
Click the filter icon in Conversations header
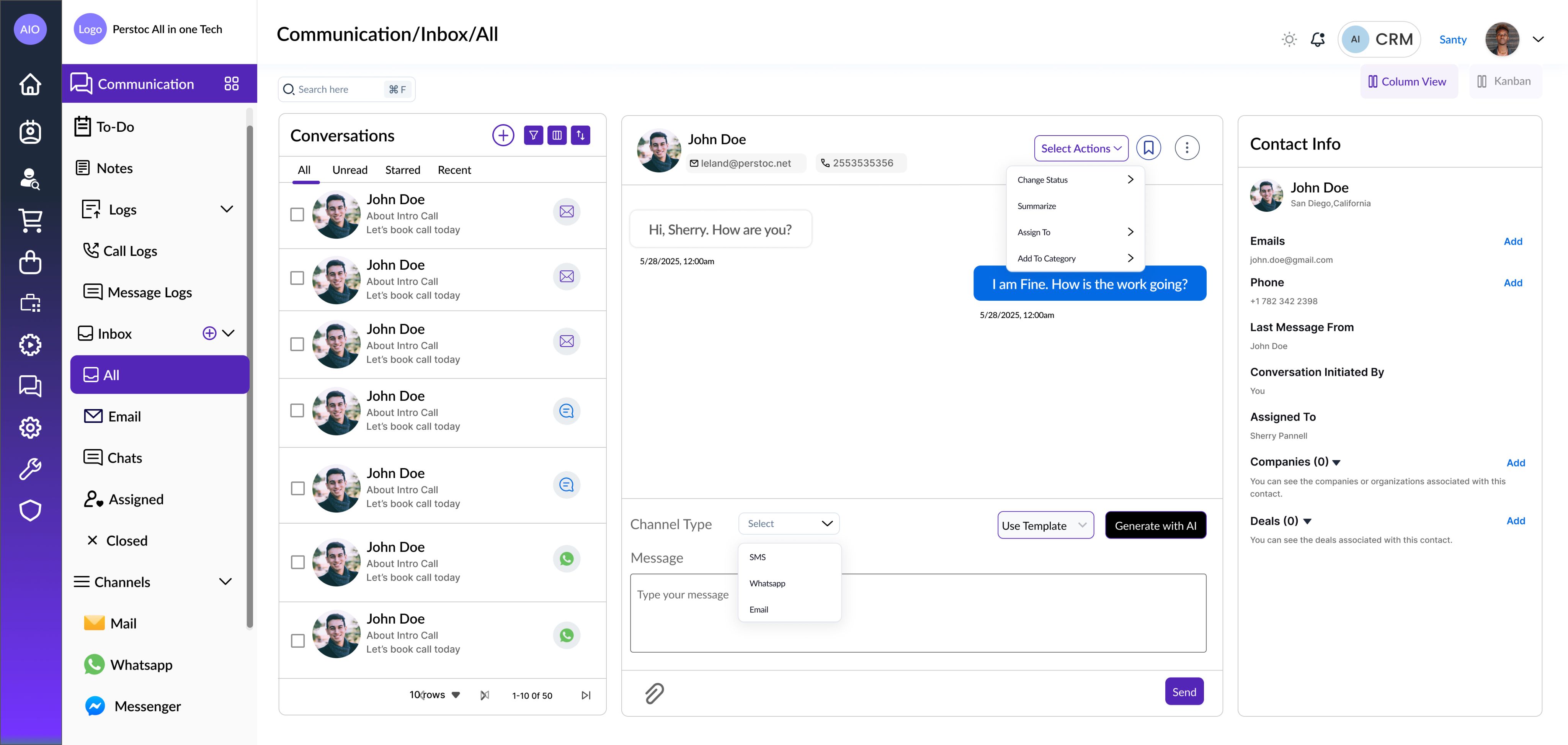point(533,135)
